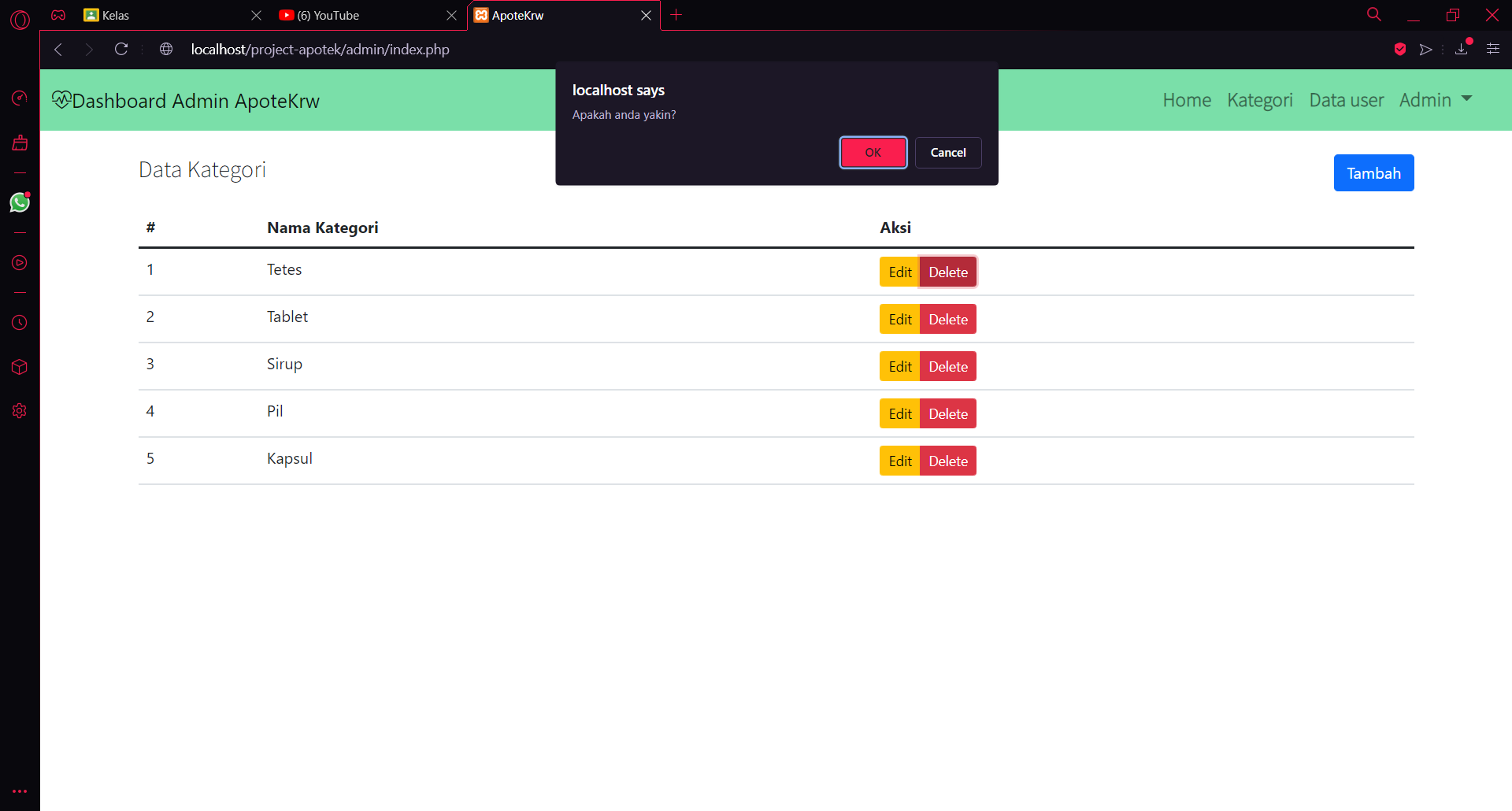
Task: Open browser search with the magnifier icon
Action: click(1373, 14)
